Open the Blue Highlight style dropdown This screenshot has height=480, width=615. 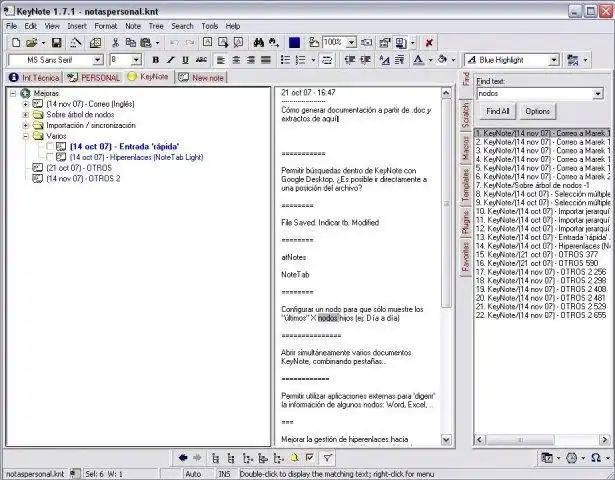click(x=553, y=60)
